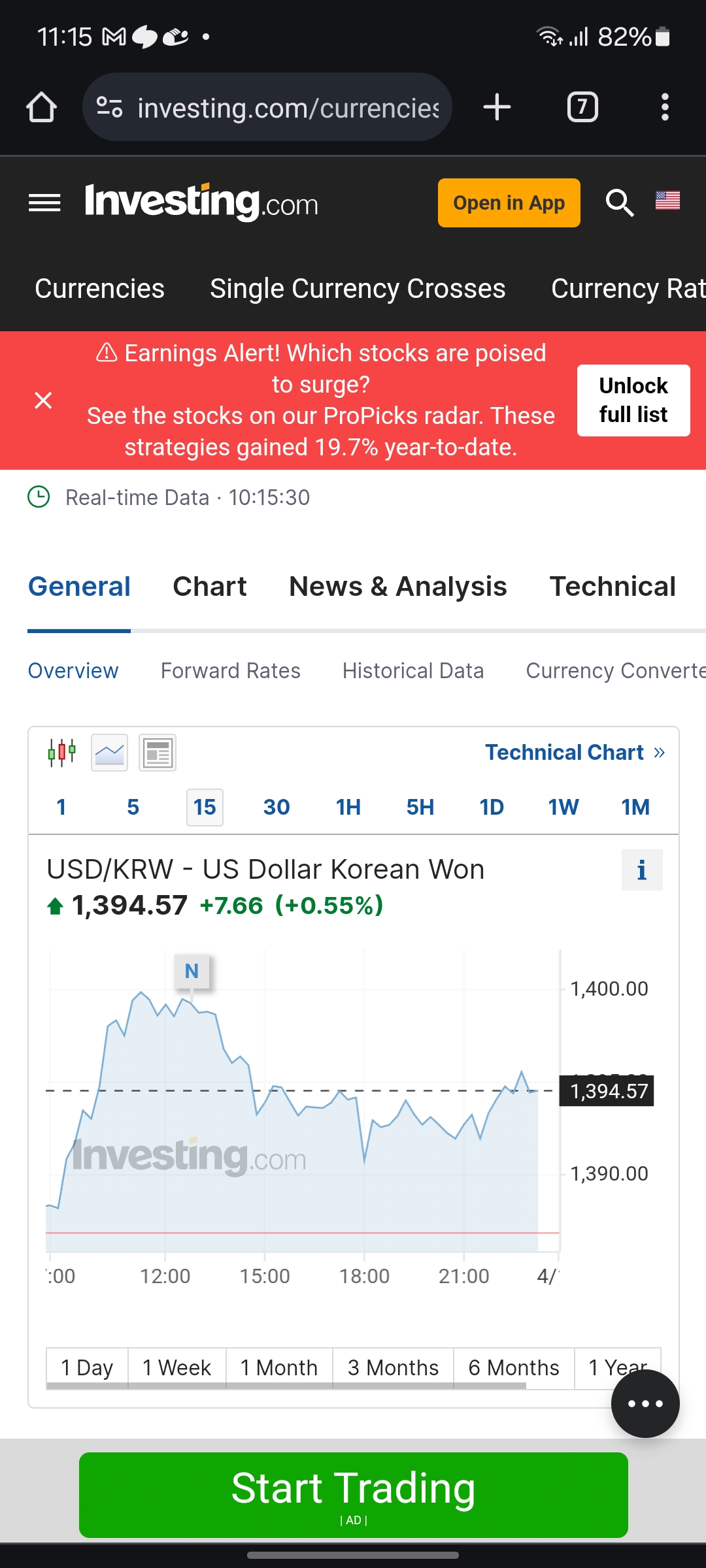Tap the Open in App button

(x=509, y=203)
